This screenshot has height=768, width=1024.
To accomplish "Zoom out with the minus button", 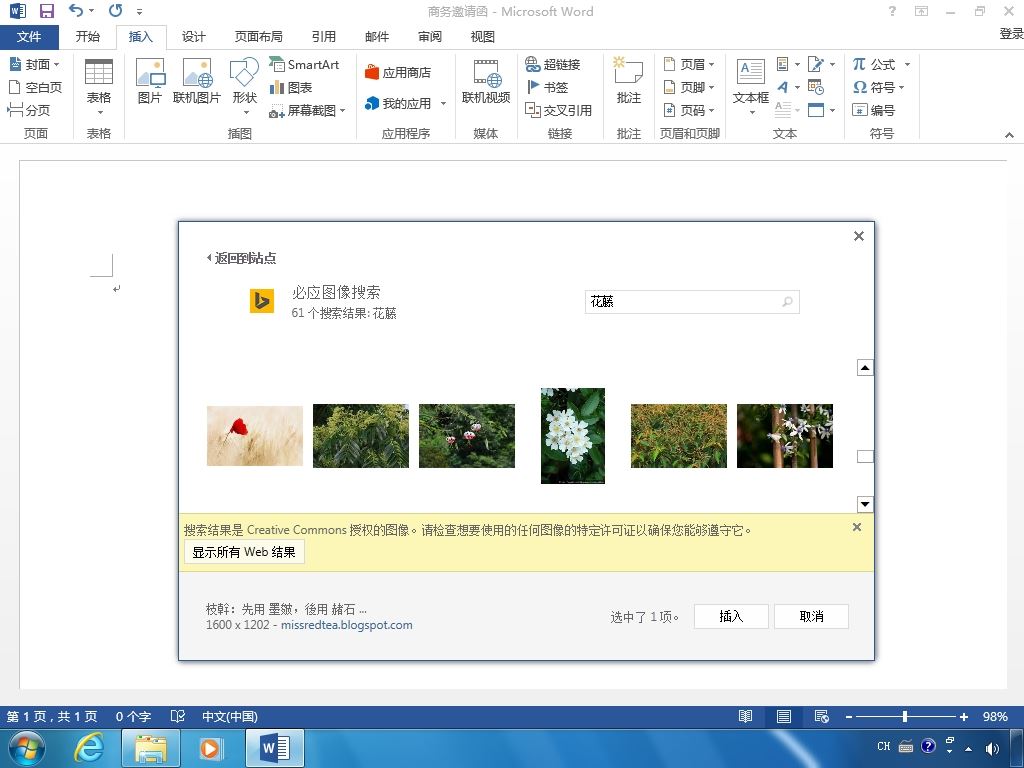I will 848,716.
